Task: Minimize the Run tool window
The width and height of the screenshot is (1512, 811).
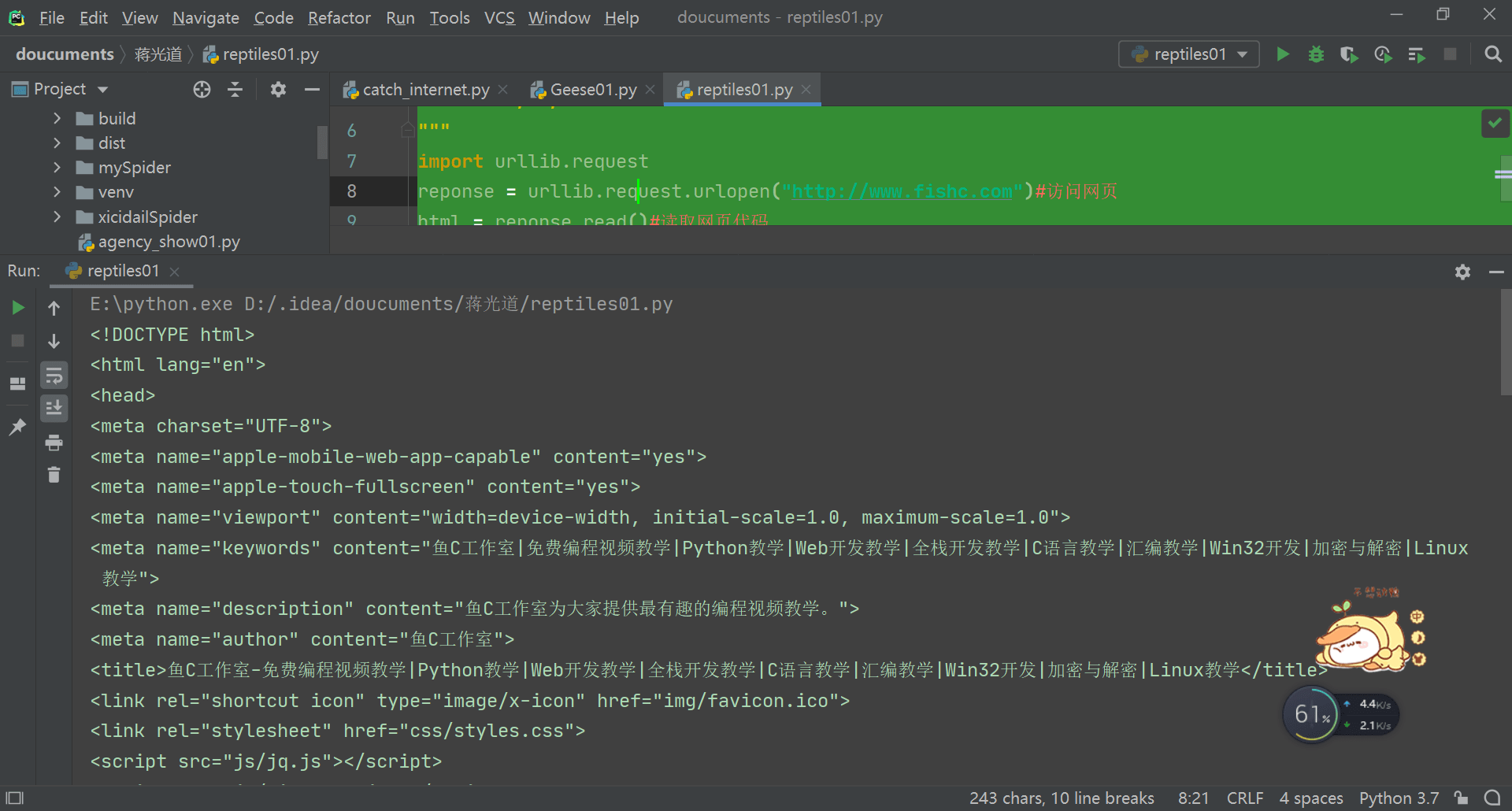Action: [1497, 272]
